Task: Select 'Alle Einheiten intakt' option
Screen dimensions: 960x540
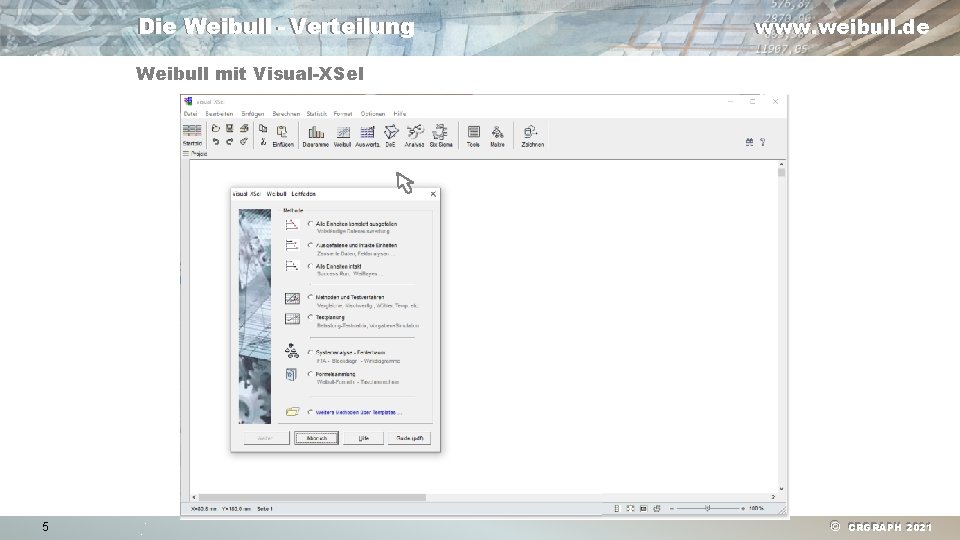Action: [x=310, y=266]
